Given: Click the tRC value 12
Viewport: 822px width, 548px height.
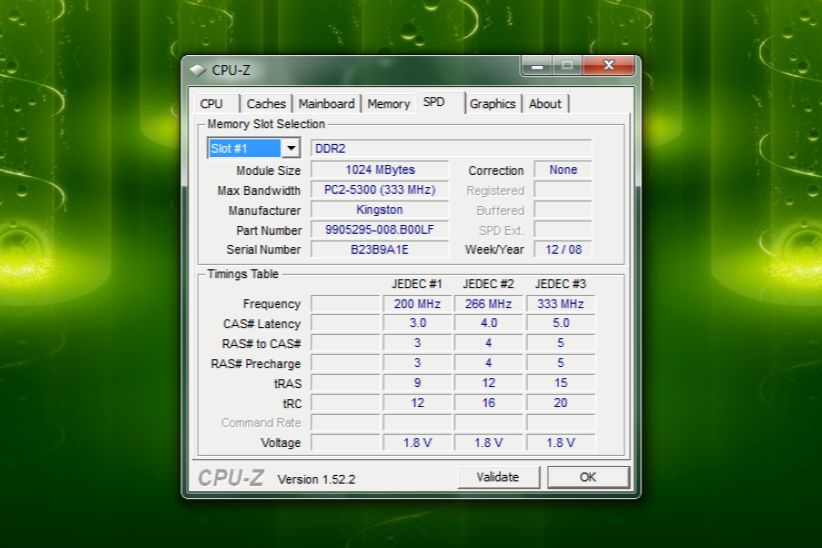Looking at the screenshot, I should point(417,403).
